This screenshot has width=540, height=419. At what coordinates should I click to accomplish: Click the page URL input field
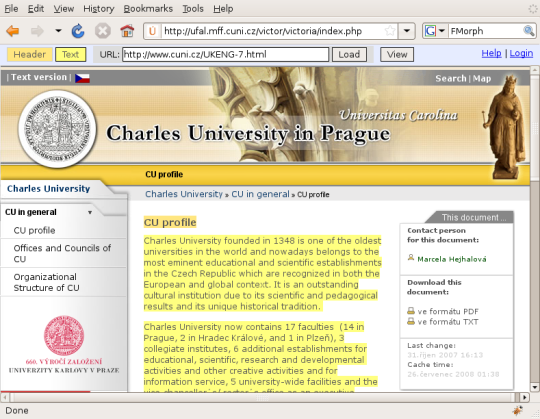click(x=226, y=54)
